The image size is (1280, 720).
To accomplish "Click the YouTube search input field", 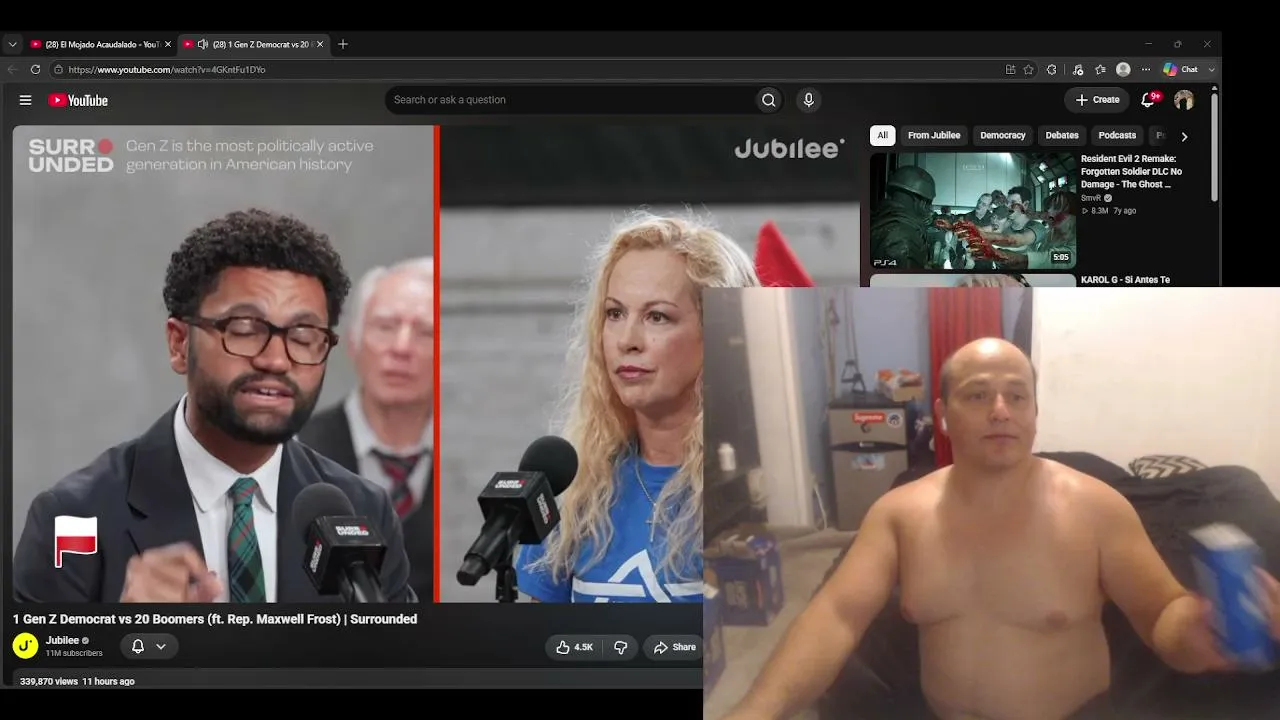I will point(570,100).
